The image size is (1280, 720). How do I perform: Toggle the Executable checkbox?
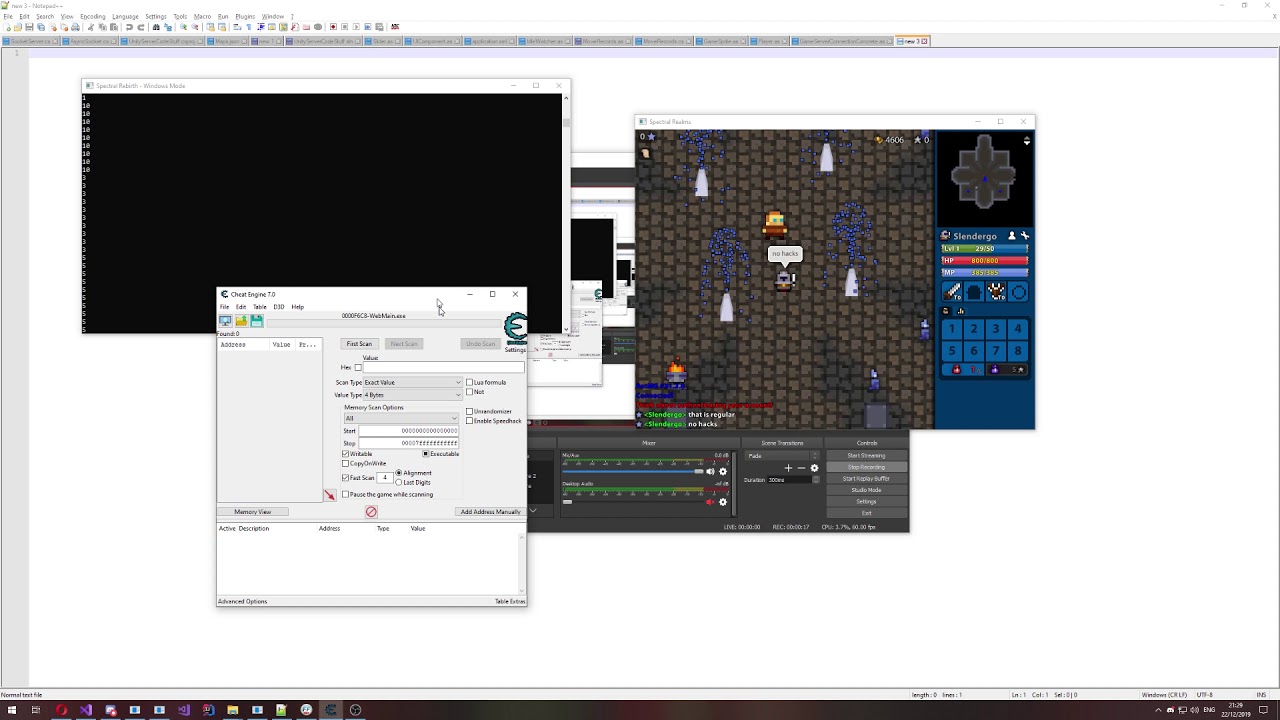click(425, 454)
